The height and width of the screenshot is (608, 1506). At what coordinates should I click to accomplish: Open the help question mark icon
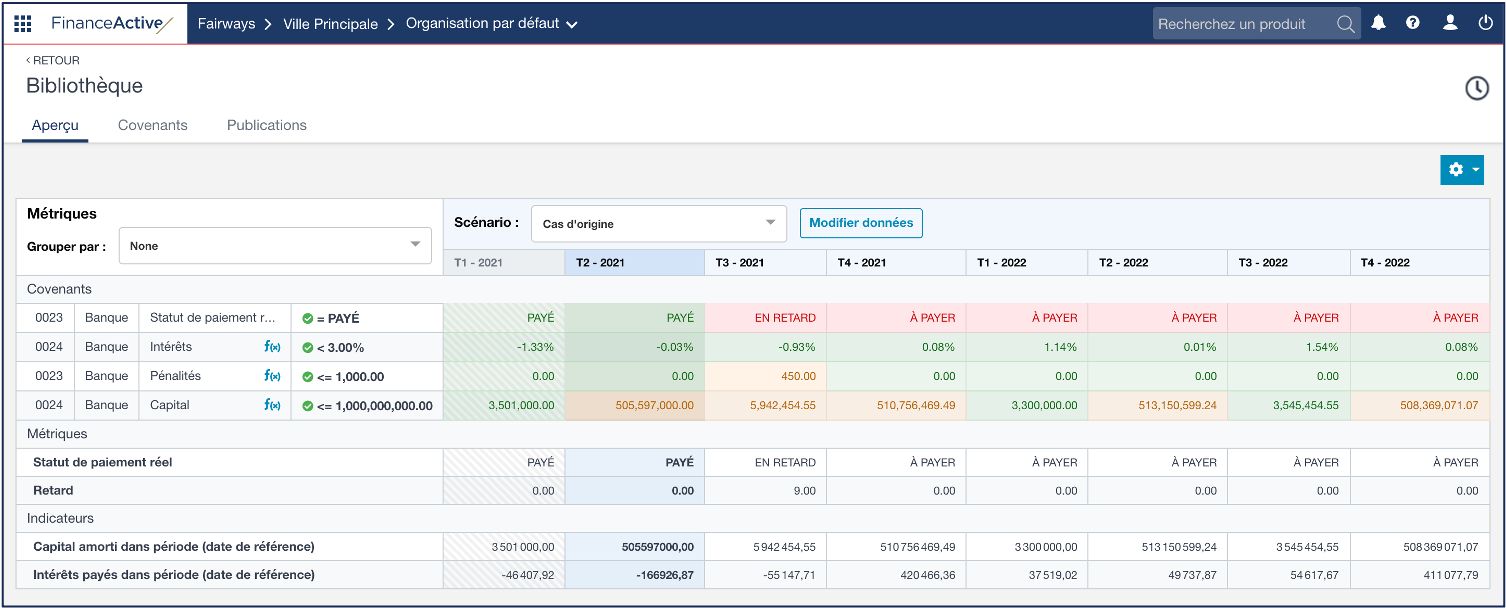(1413, 23)
